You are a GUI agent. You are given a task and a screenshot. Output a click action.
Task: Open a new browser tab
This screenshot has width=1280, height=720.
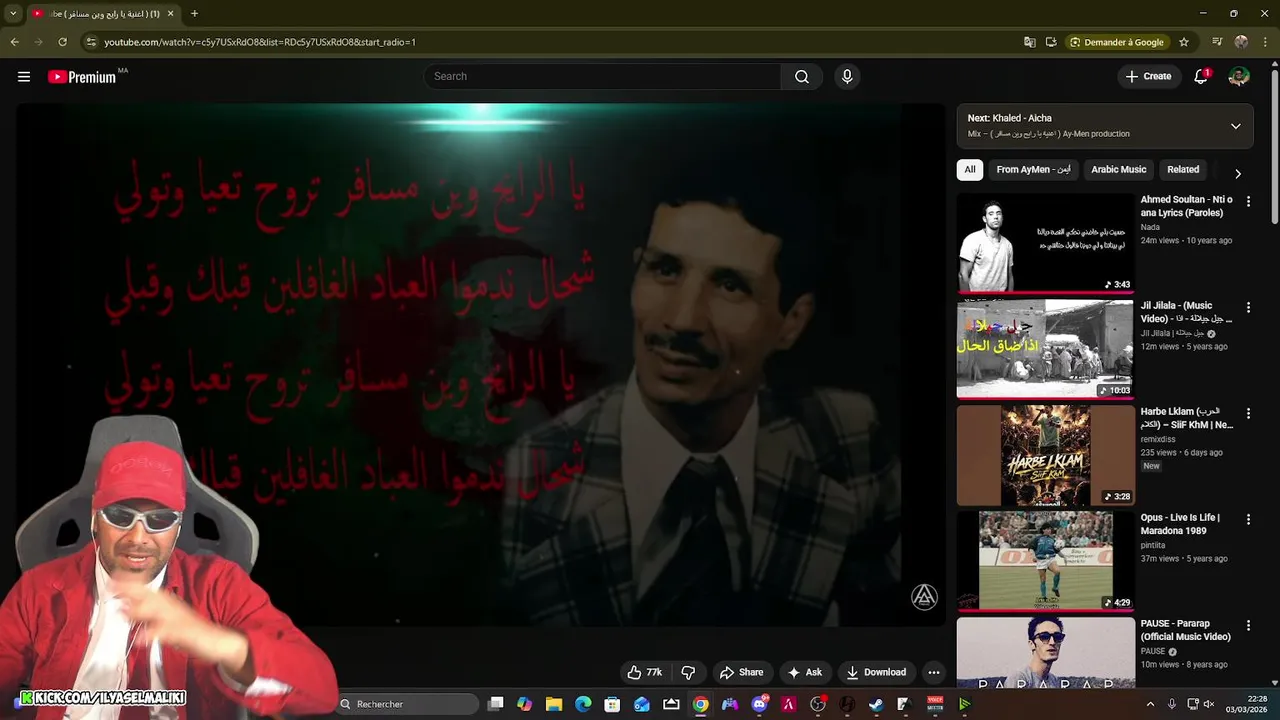(x=194, y=14)
